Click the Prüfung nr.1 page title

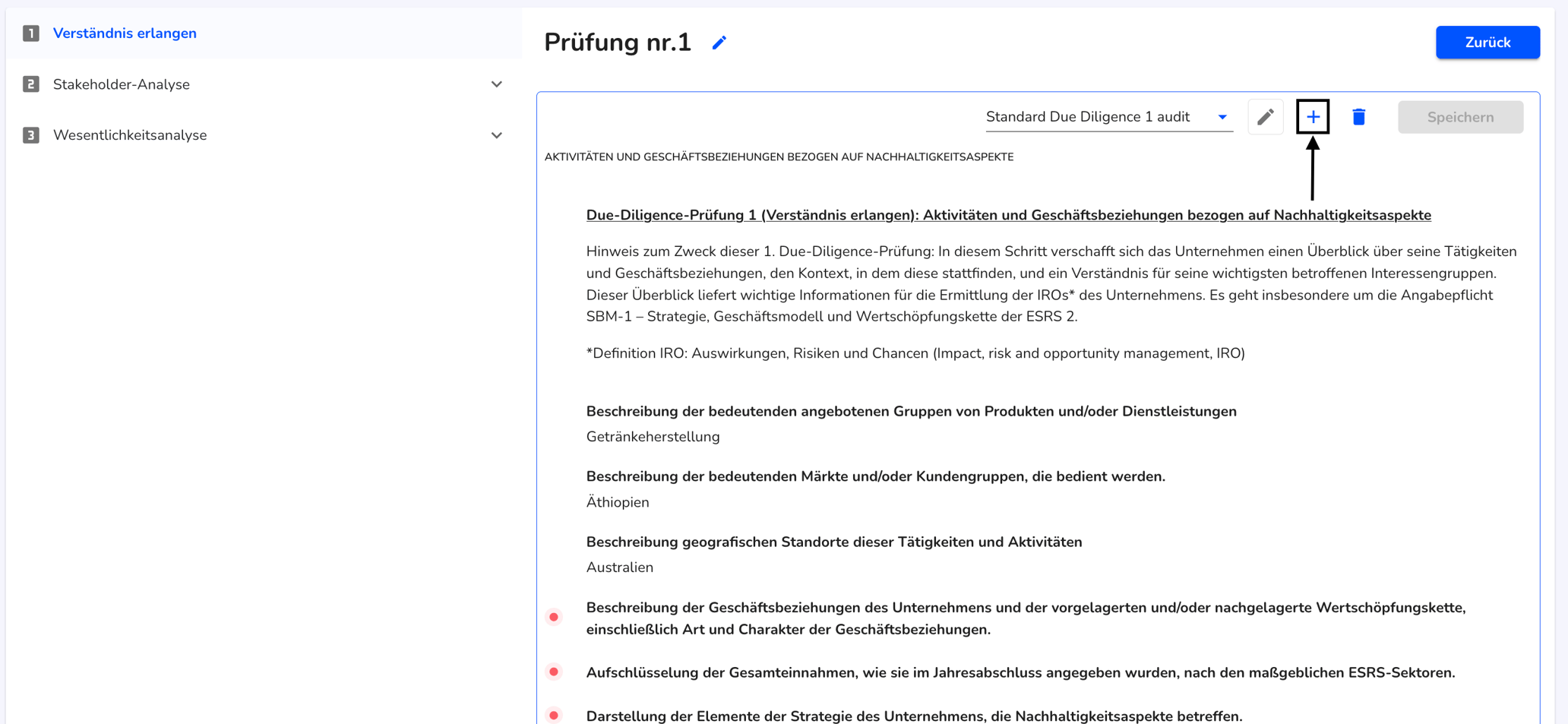(618, 43)
